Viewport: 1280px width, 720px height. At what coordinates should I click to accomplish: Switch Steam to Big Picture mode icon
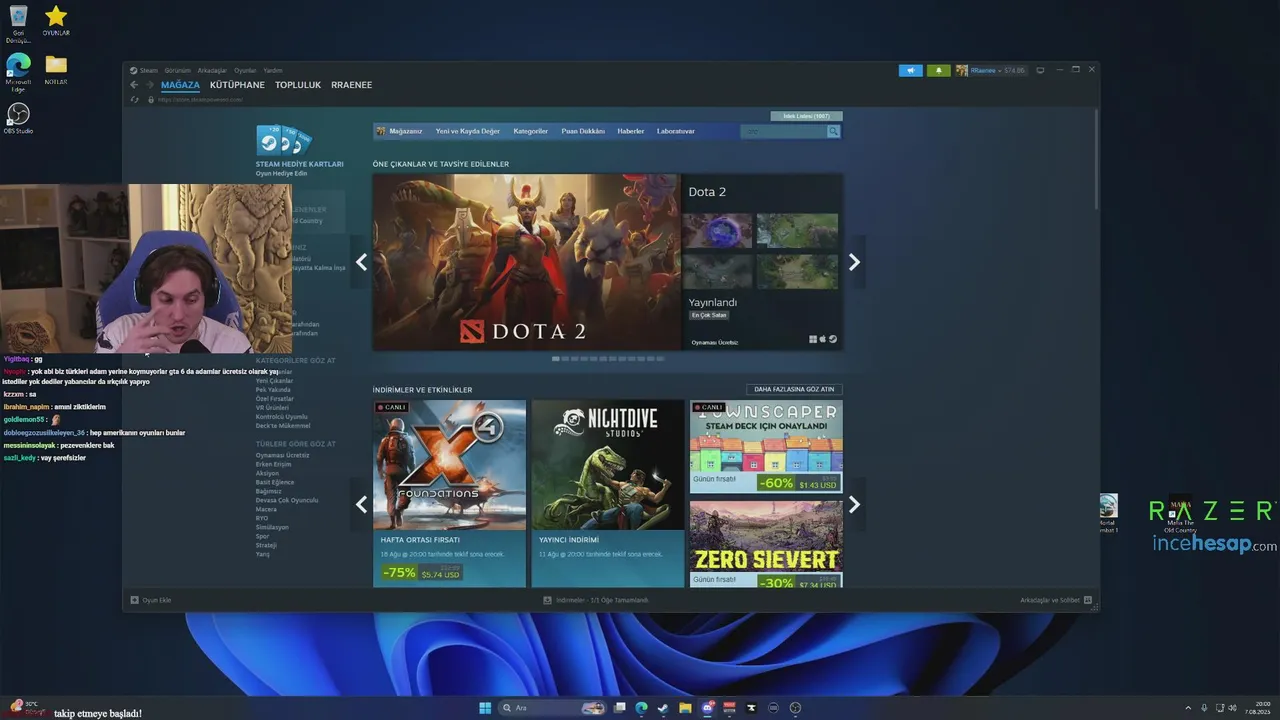tap(1040, 70)
